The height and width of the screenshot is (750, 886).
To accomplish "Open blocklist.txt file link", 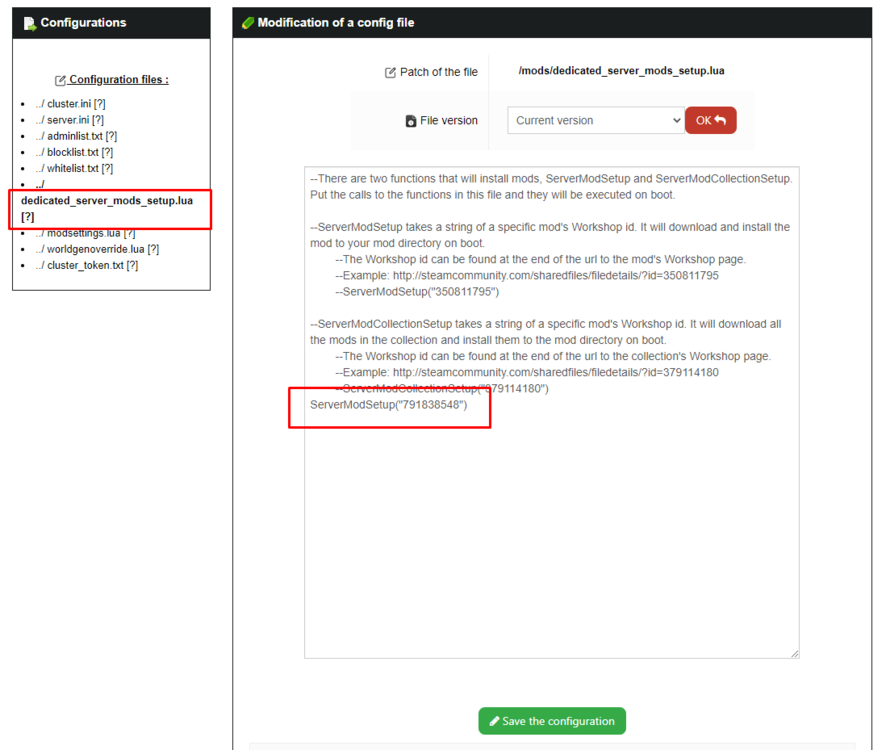I will coord(74,152).
